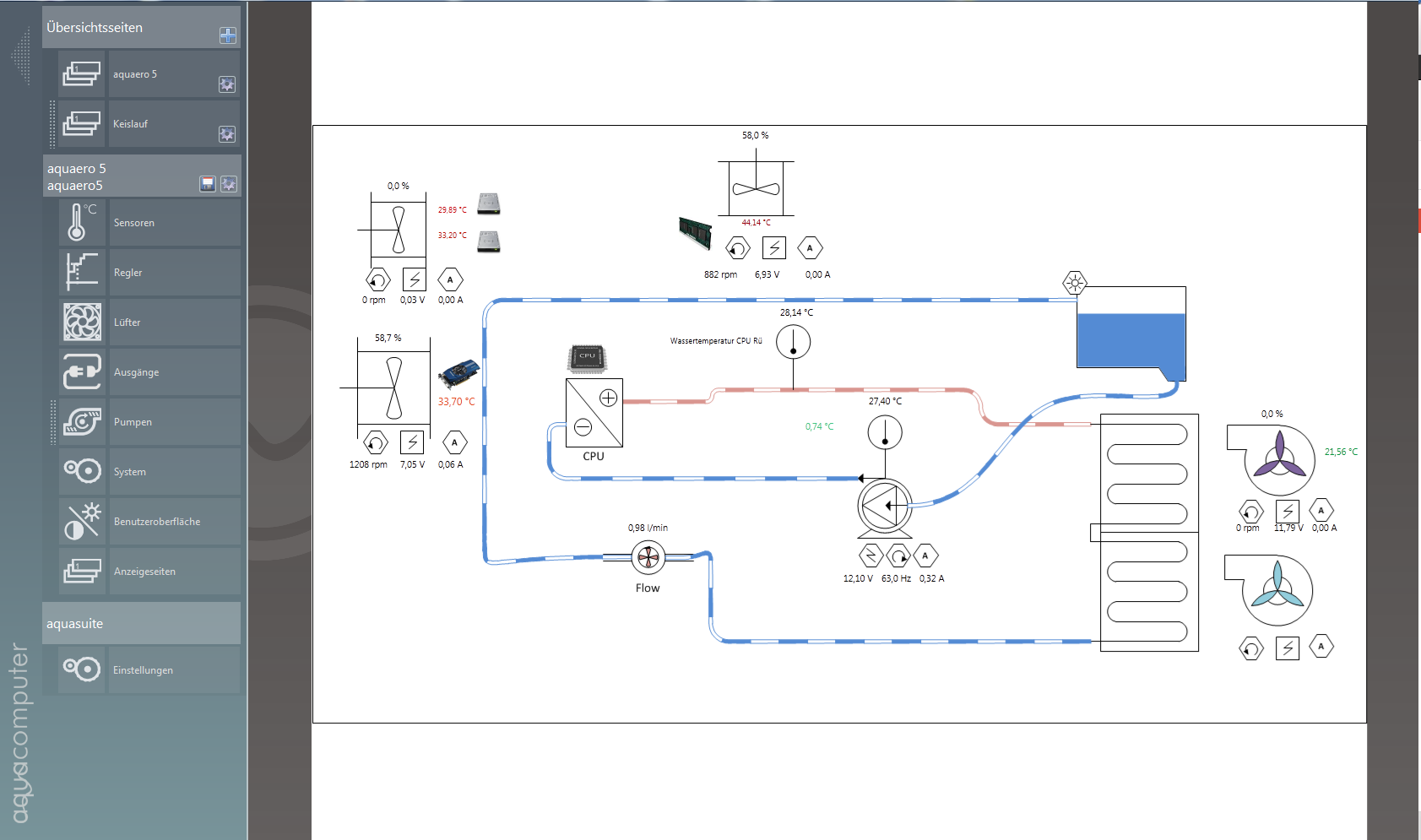
Task: Click the 11,79 V fan voltage value
Action: [x=1288, y=528]
